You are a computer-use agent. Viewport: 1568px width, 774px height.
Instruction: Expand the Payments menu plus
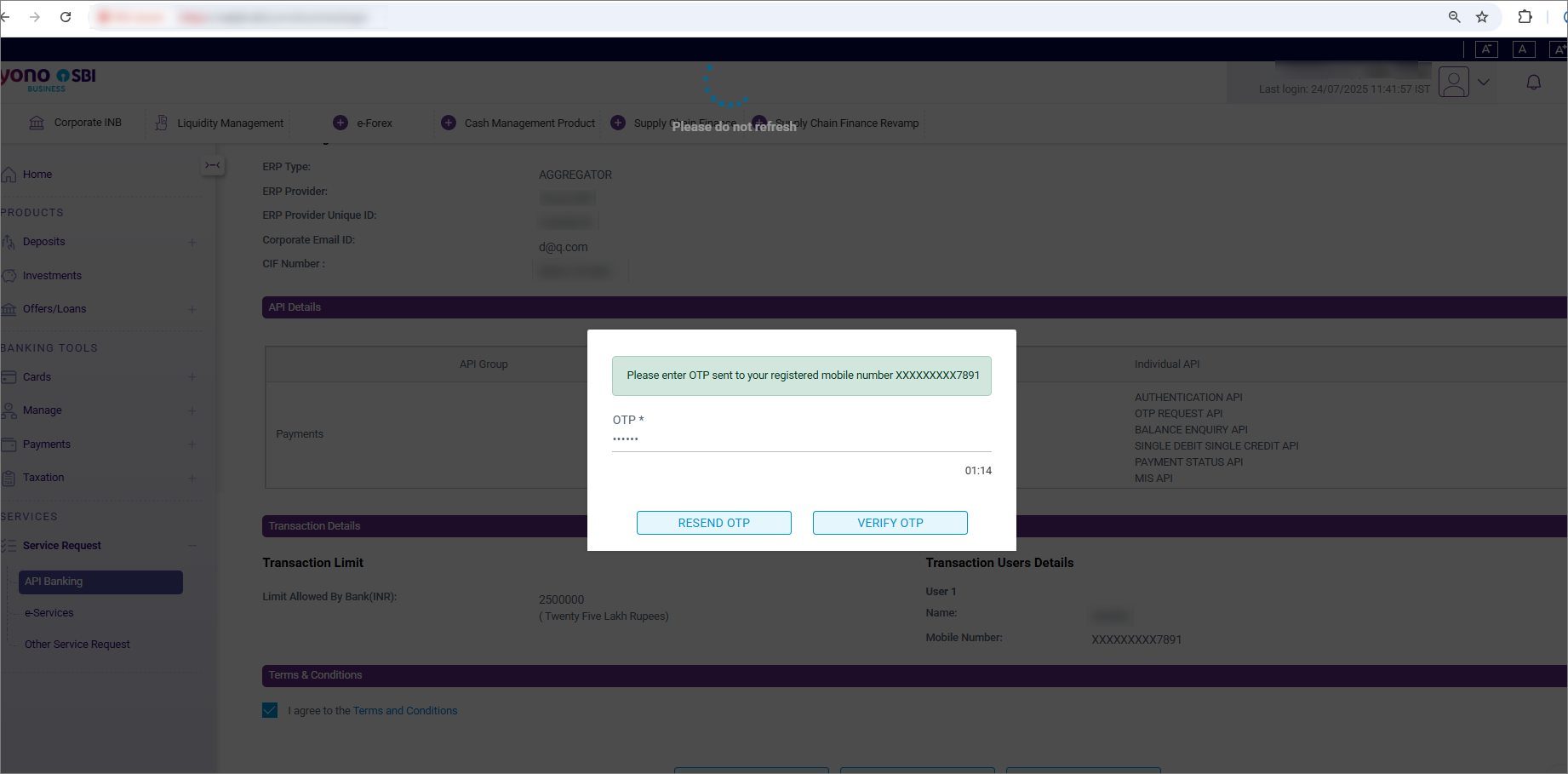click(192, 444)
